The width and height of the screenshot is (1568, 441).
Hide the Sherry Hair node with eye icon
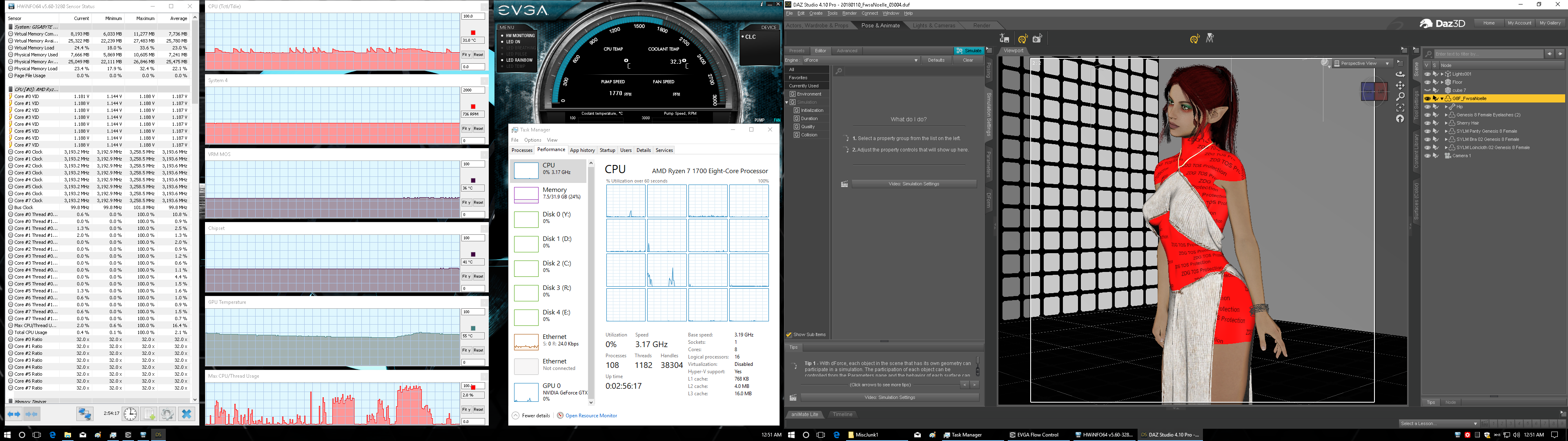pos(1428,123)
